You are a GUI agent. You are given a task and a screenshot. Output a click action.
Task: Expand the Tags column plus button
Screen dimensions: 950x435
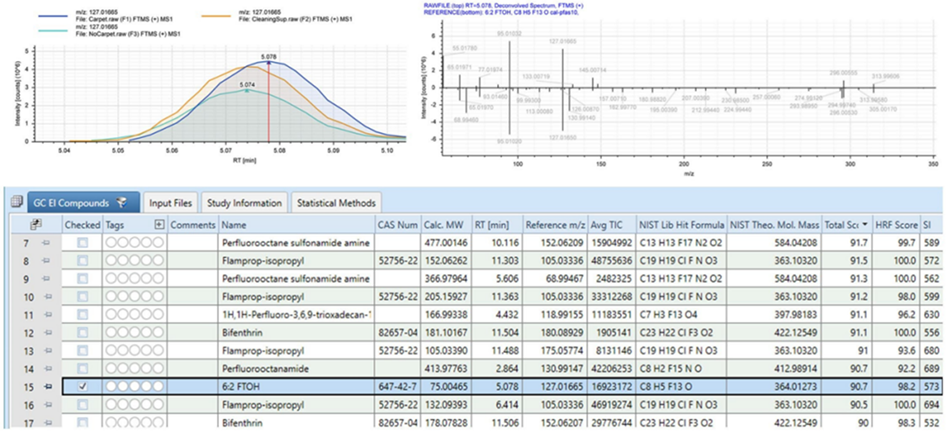tap(159, 225)
